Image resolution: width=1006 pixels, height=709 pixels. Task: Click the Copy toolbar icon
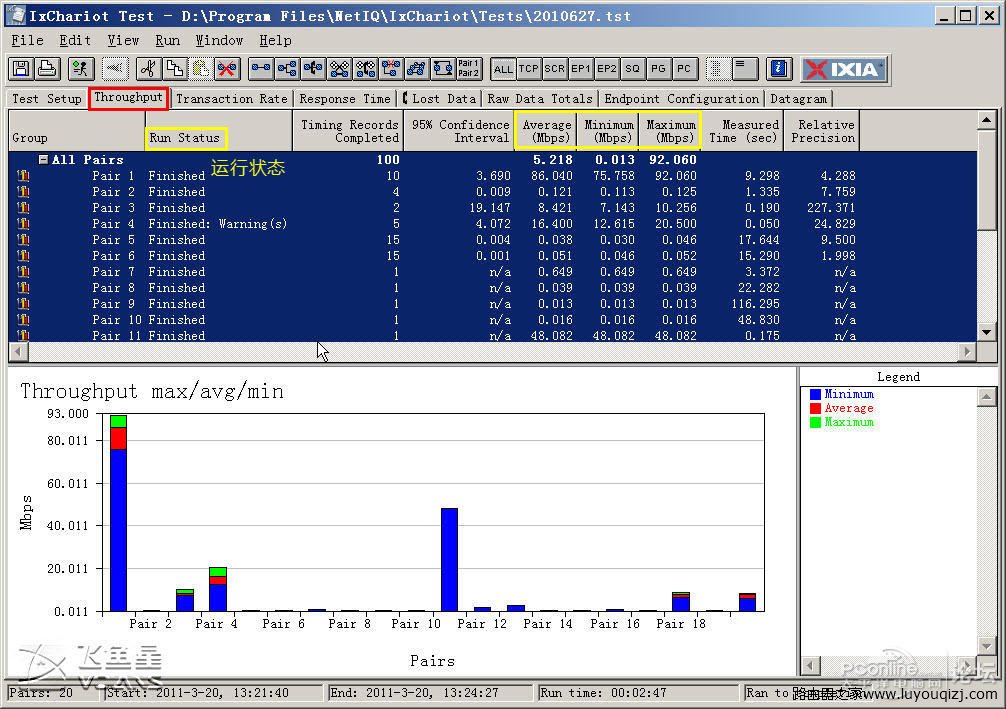tap(175, 69)
